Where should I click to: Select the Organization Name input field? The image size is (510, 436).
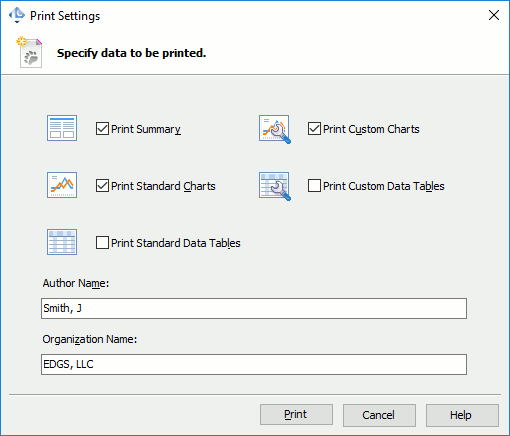(254, 365)
